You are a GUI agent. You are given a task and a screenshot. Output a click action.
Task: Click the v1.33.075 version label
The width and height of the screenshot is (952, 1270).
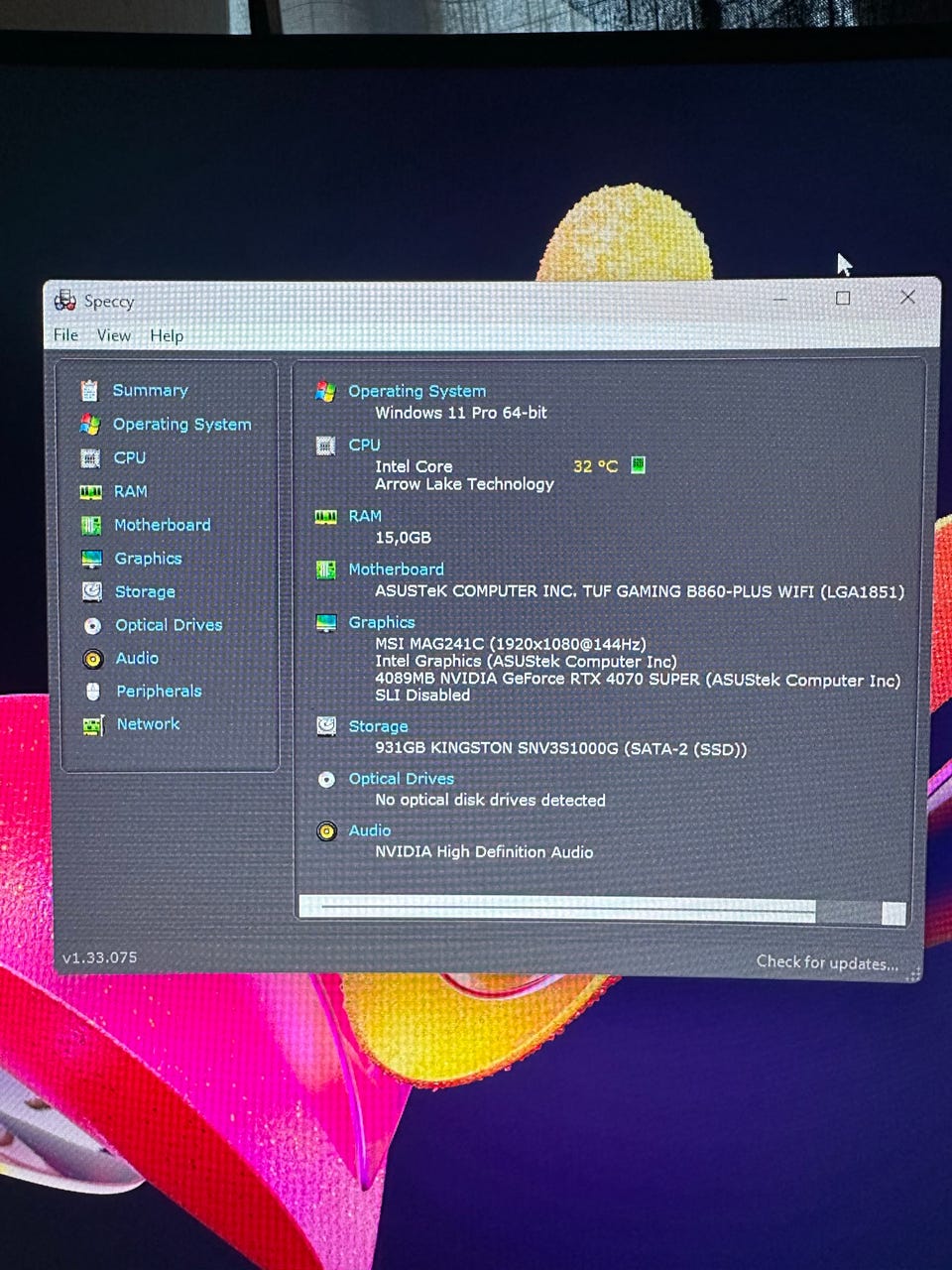(x=99, y=958)
